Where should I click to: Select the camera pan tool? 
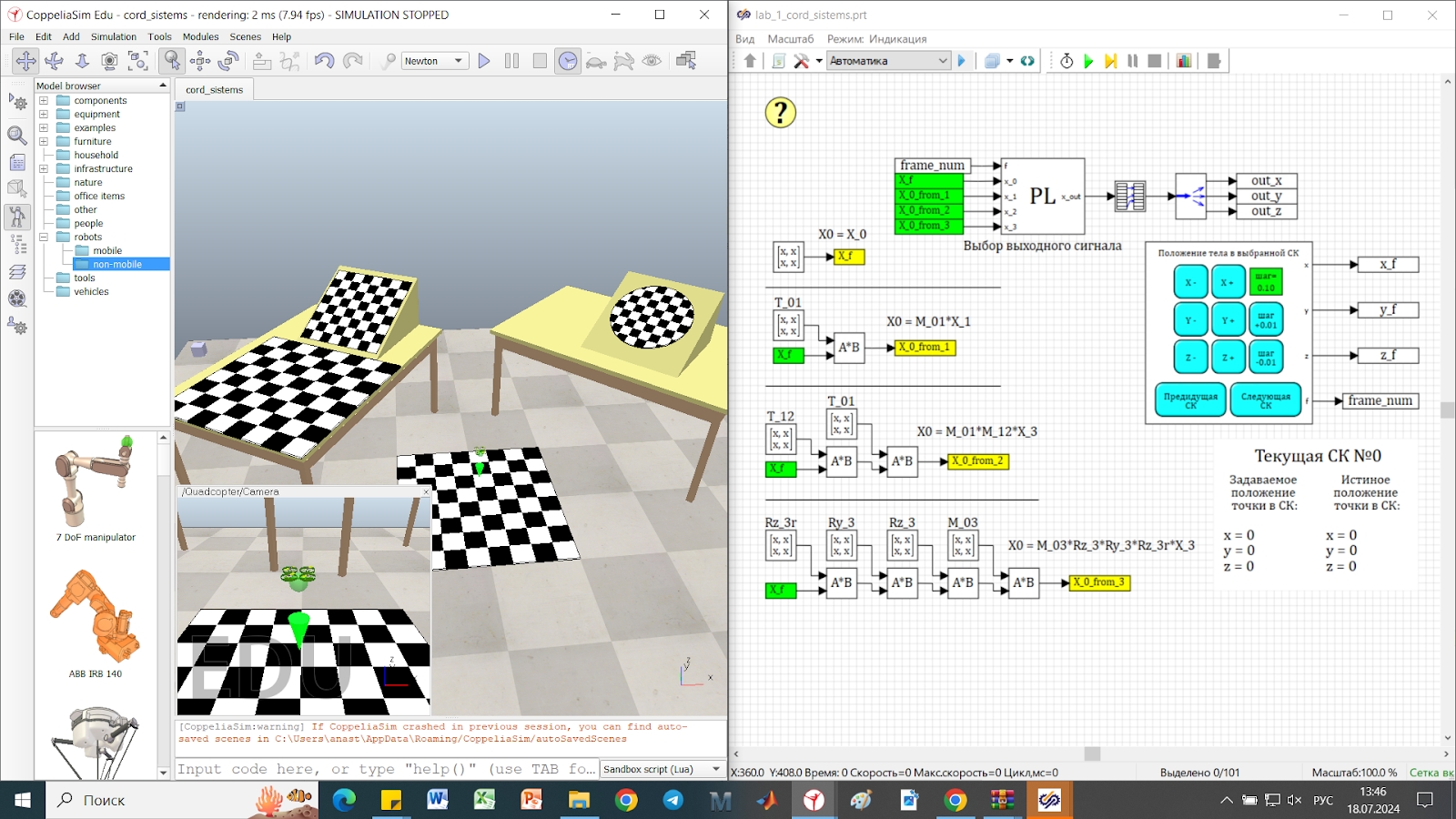25,61
